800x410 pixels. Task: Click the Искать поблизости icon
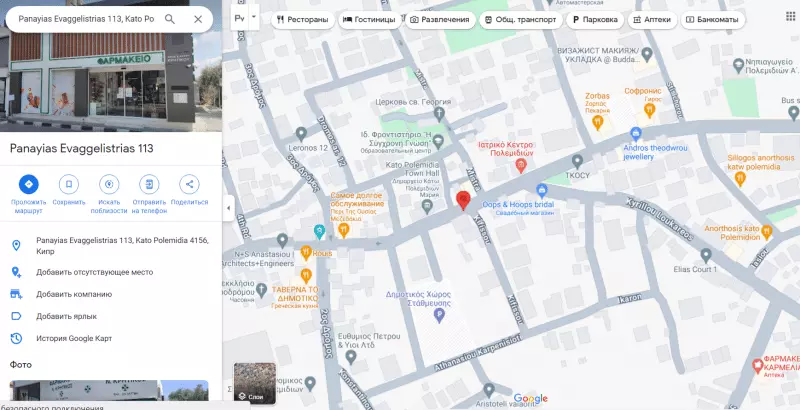pyautogui.click(x=109, y=184)
